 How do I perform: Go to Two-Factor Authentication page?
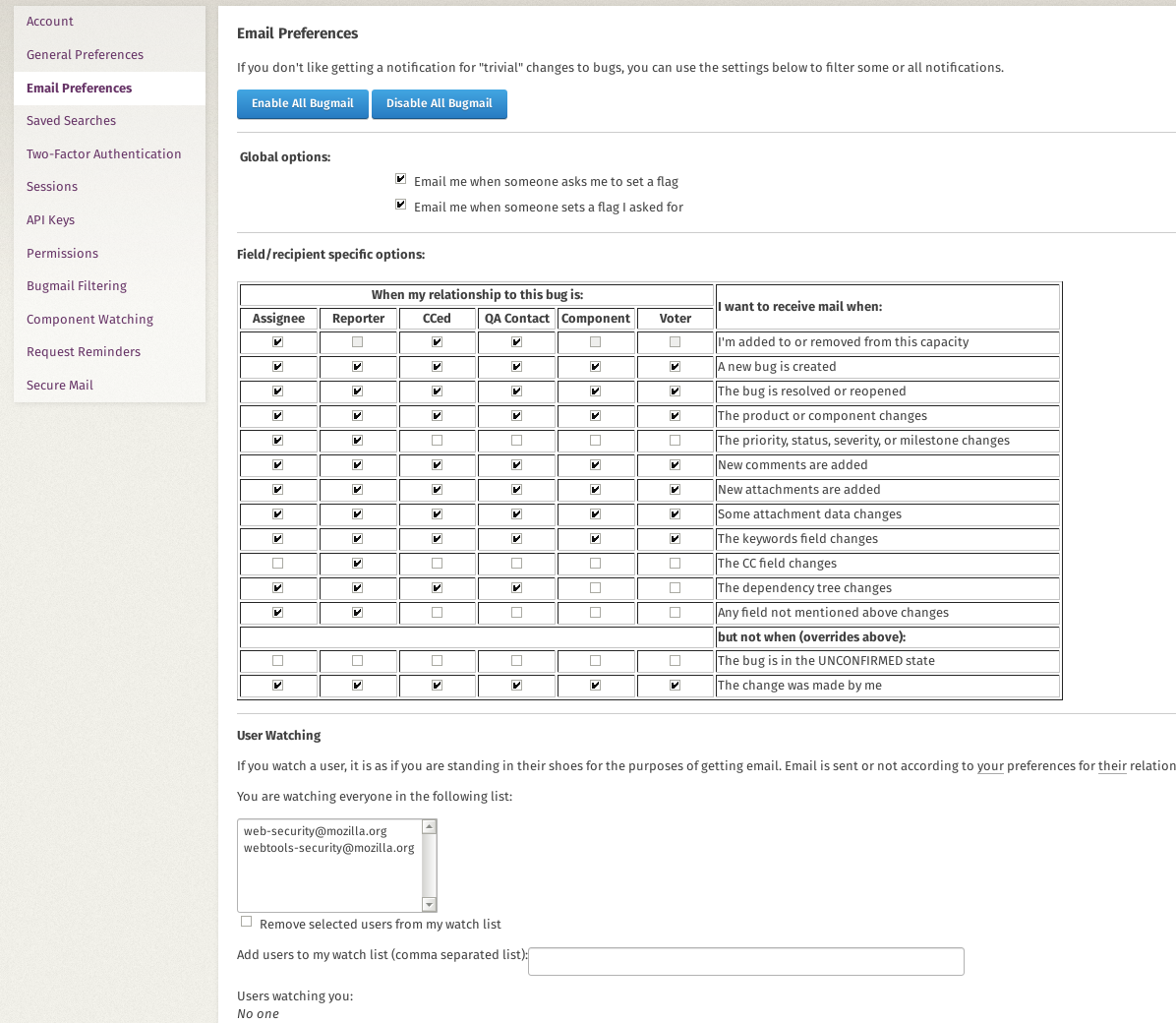pos(103,153)
